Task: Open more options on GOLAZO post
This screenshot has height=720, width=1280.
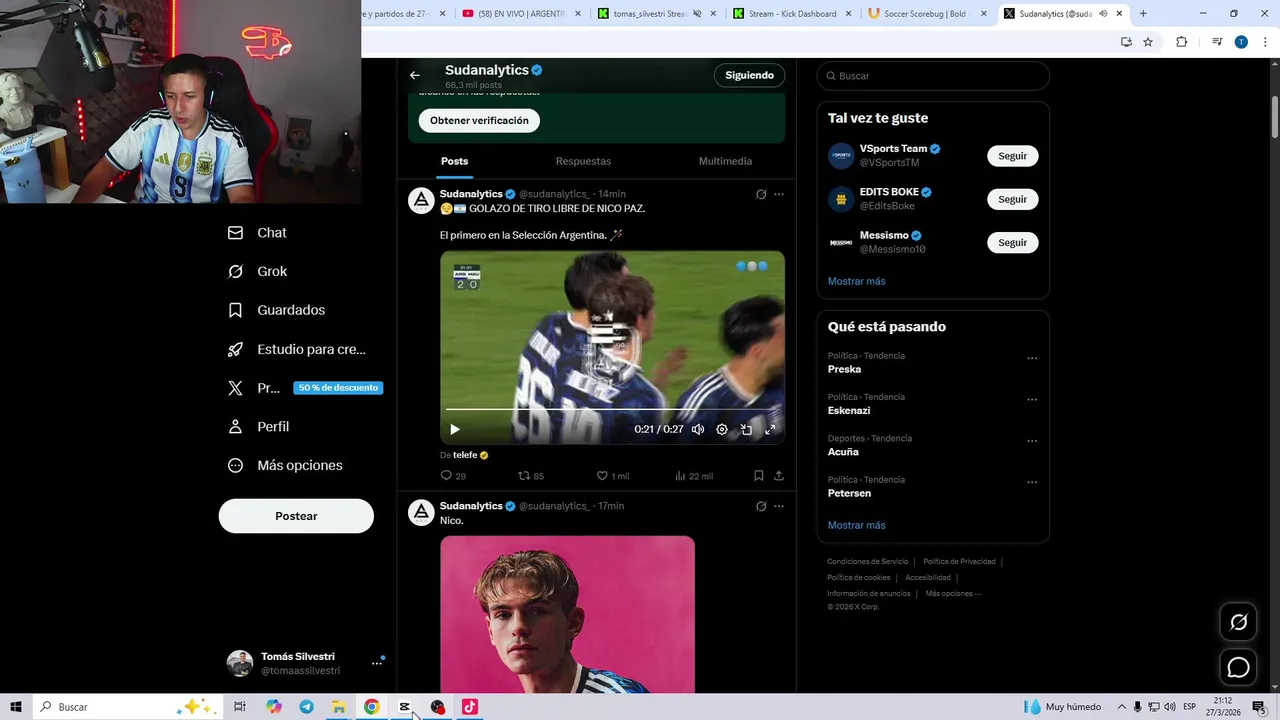Action: pos(779,194)
